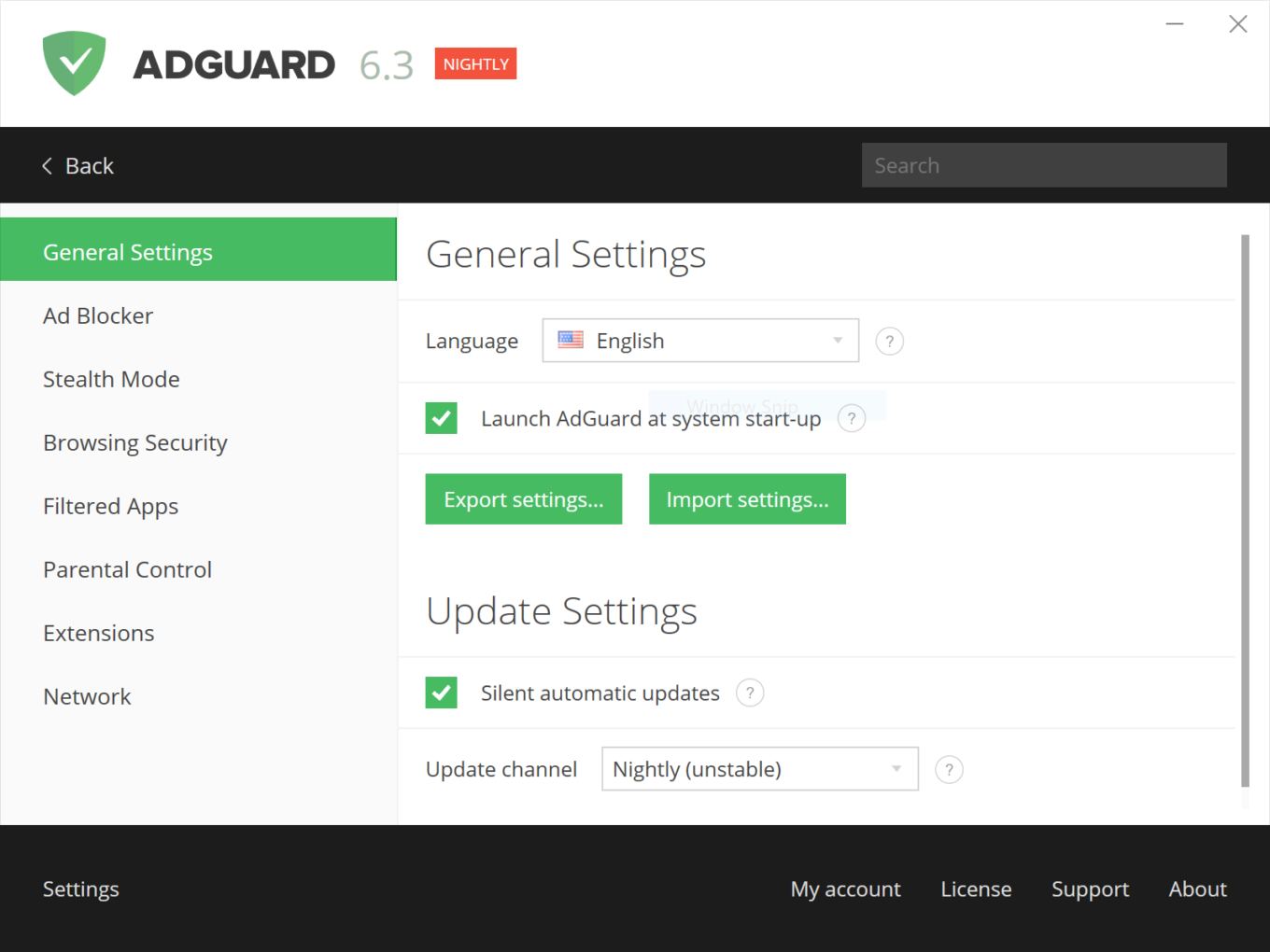Click Settings in the footer
This screenshot has height=952, width=1270.
(81, 889)
